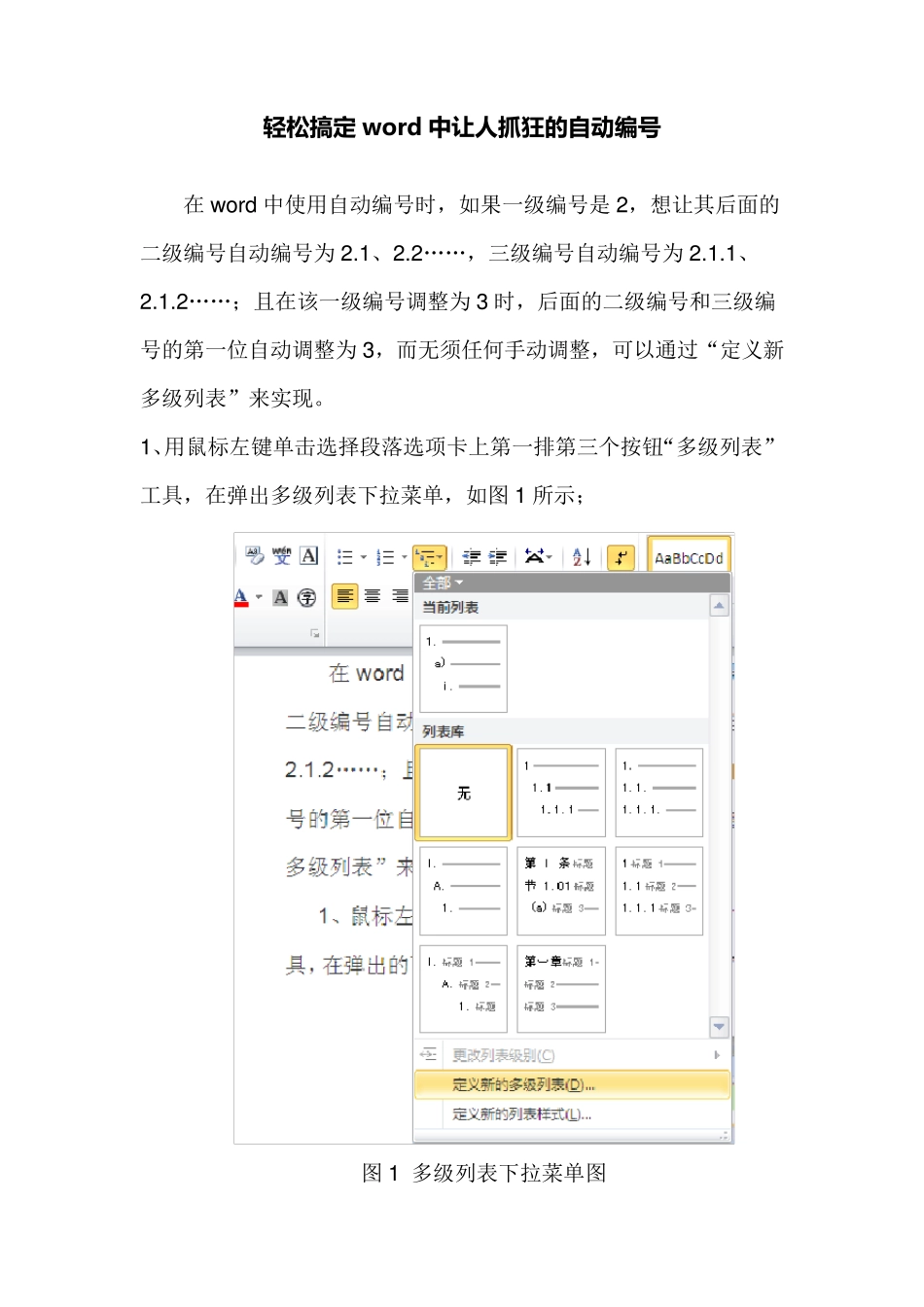Click the Character Border 'A' icon
This screenshot has width=924, height=1307.
(308, 556)
